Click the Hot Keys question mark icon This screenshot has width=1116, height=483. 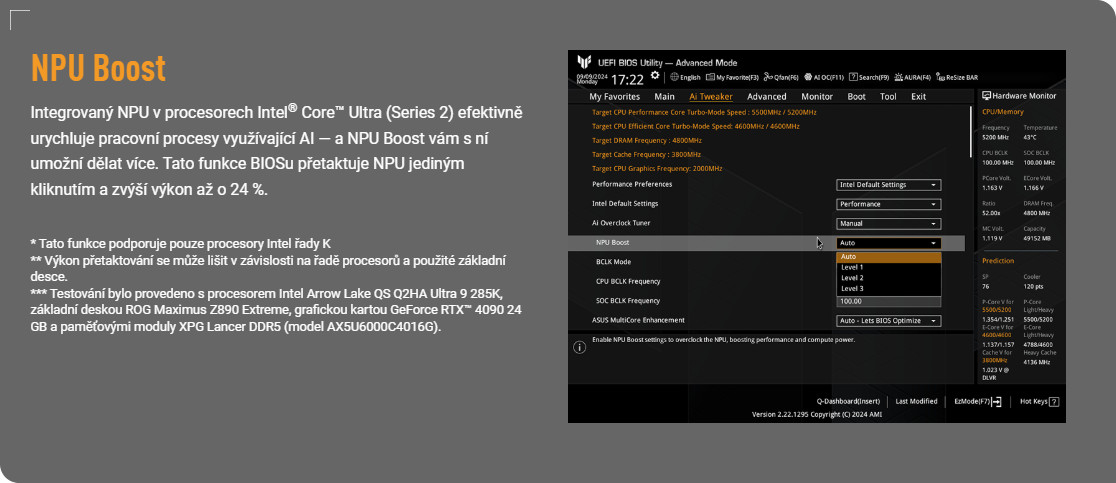[1054, 401]
